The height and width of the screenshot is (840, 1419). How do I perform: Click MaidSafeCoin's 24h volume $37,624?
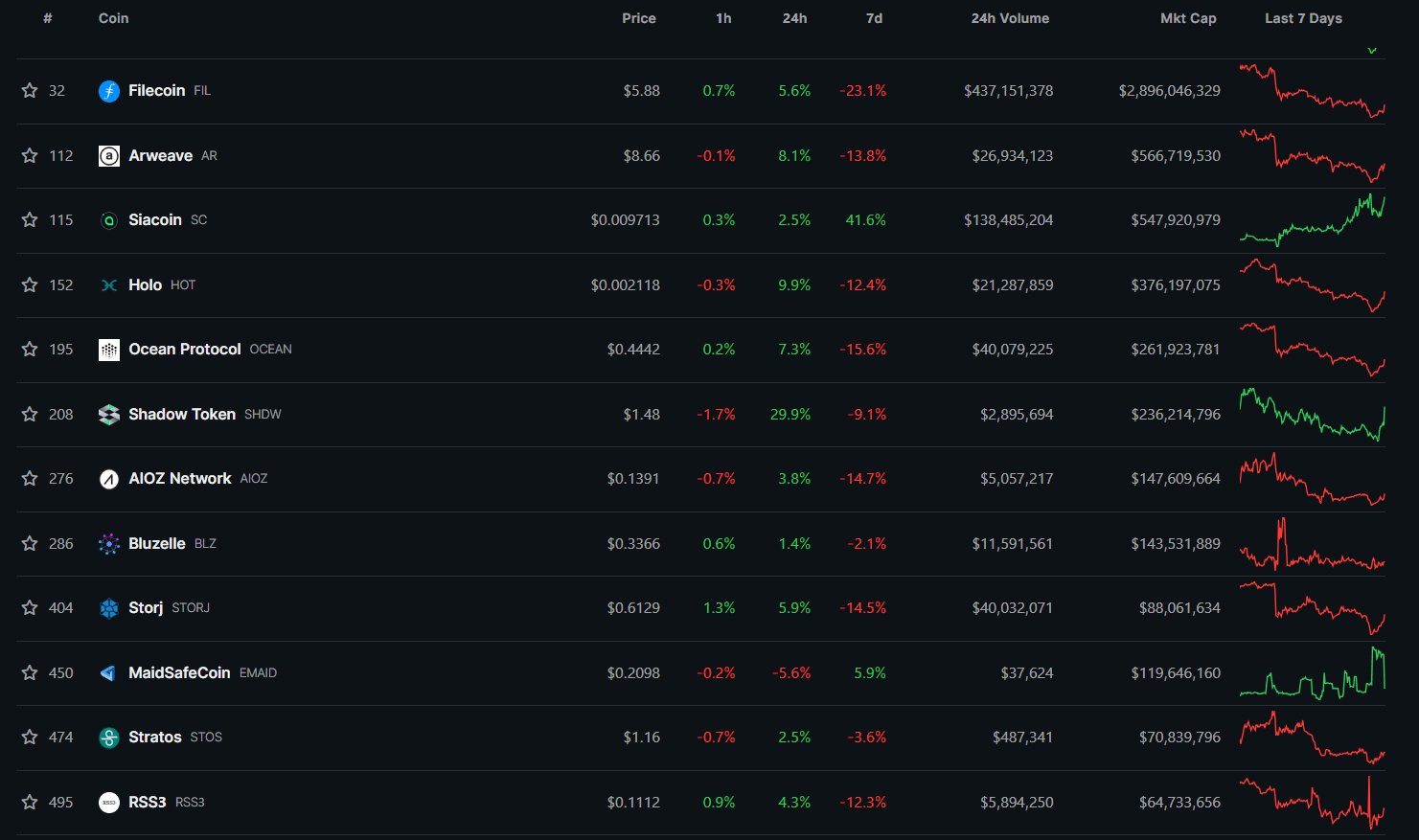click(1027, 672)
